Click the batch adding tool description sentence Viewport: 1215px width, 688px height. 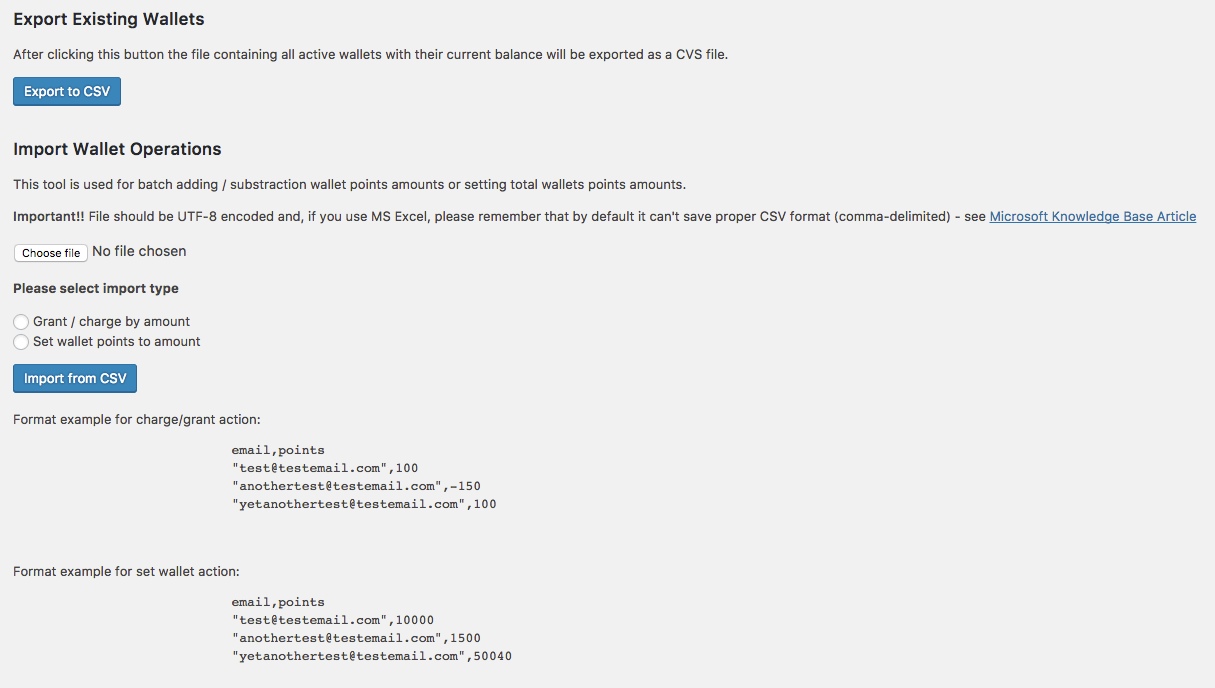(x=349, y=185)
